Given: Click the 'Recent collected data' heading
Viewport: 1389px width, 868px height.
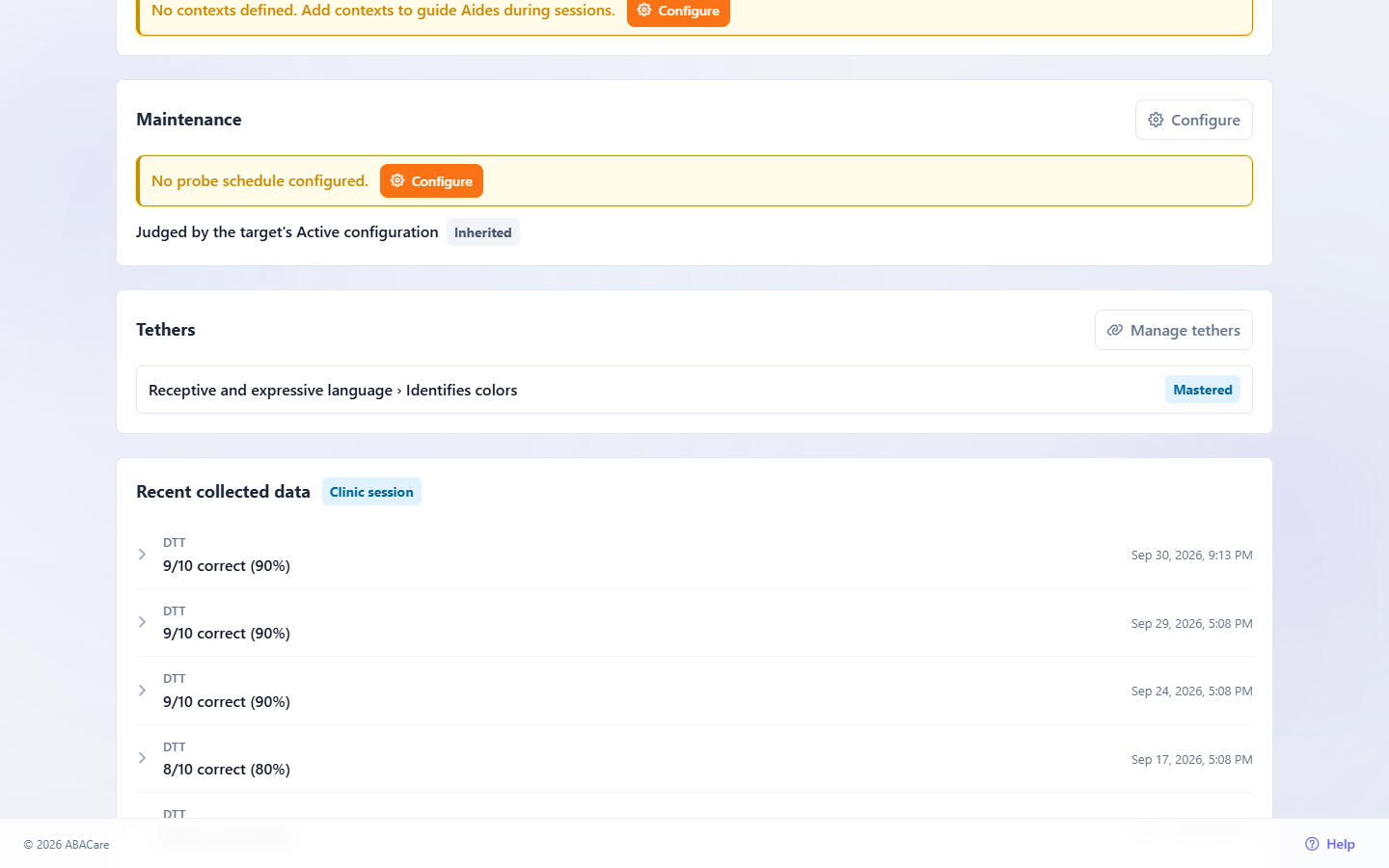Looking at the screenshot, I should point(223,492).
